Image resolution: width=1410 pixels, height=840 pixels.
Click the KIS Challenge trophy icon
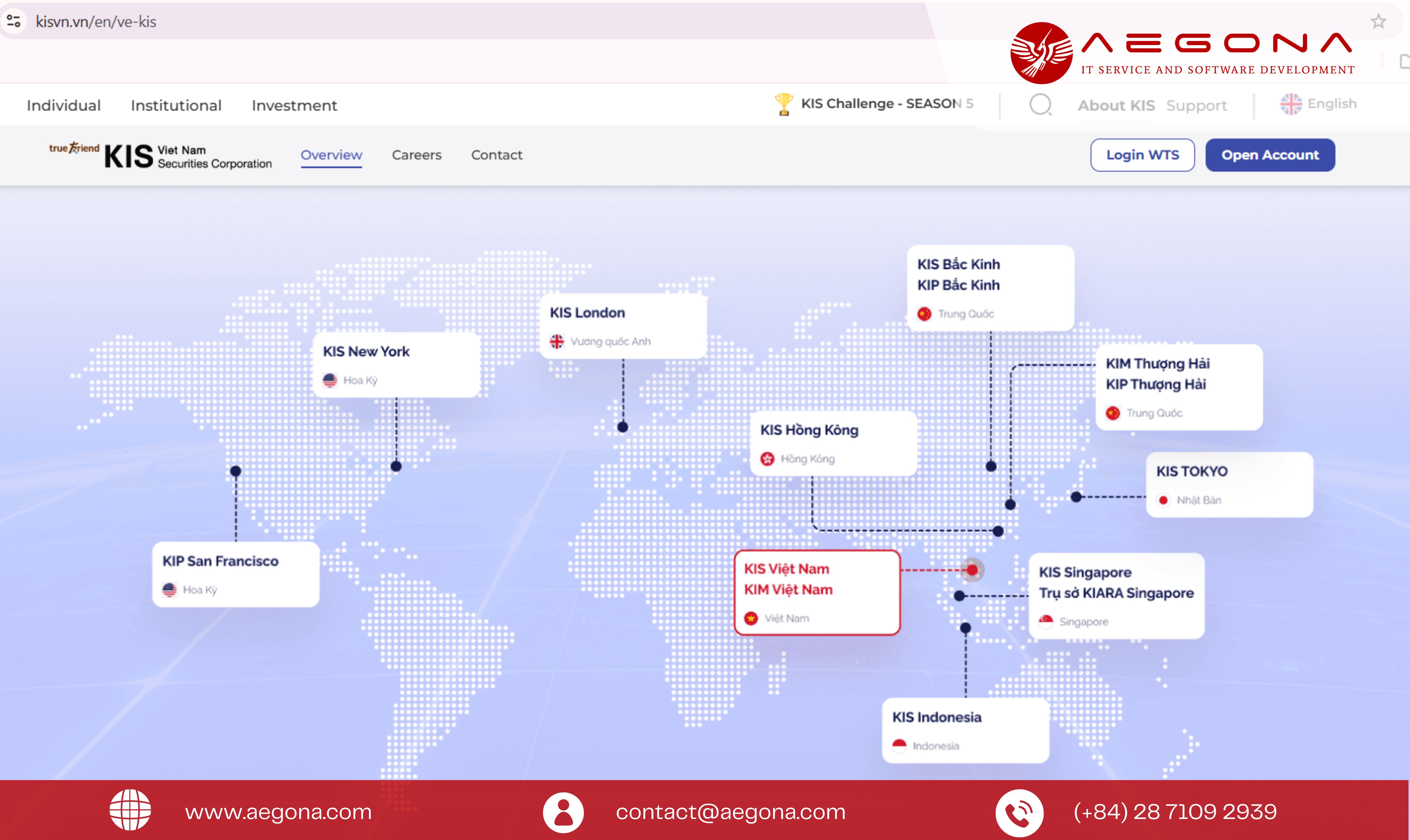click(784, 104)
